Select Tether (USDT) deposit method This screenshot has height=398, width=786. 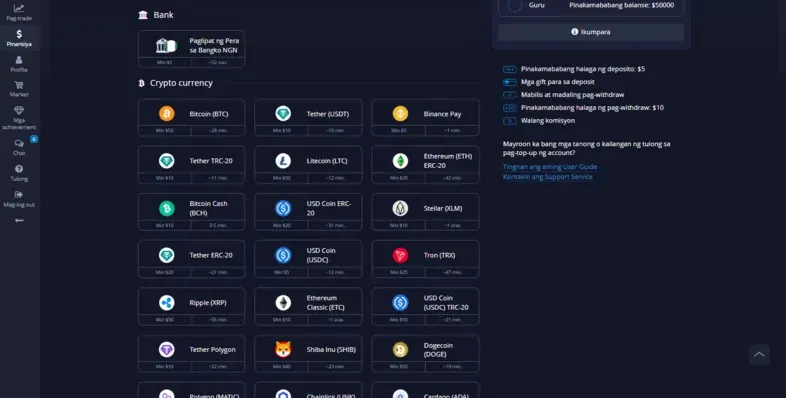(x=308, y=117)
